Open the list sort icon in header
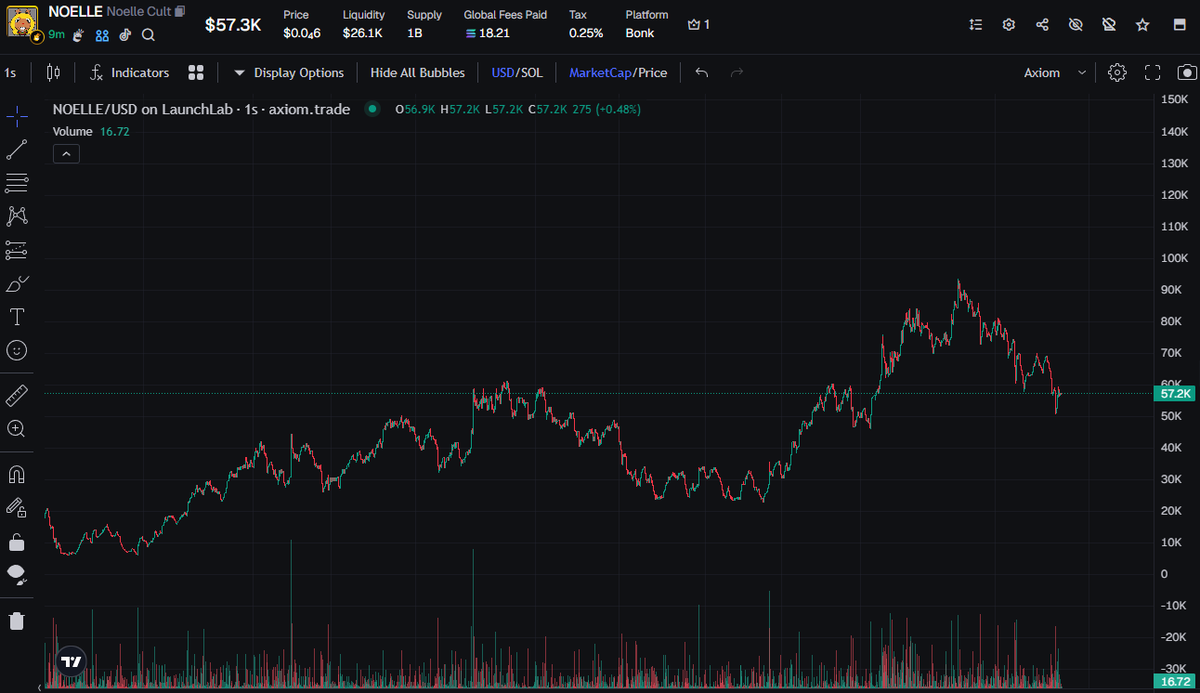Image resolution: width=1200 pixels, height=693 pixels. coord(976,24)
